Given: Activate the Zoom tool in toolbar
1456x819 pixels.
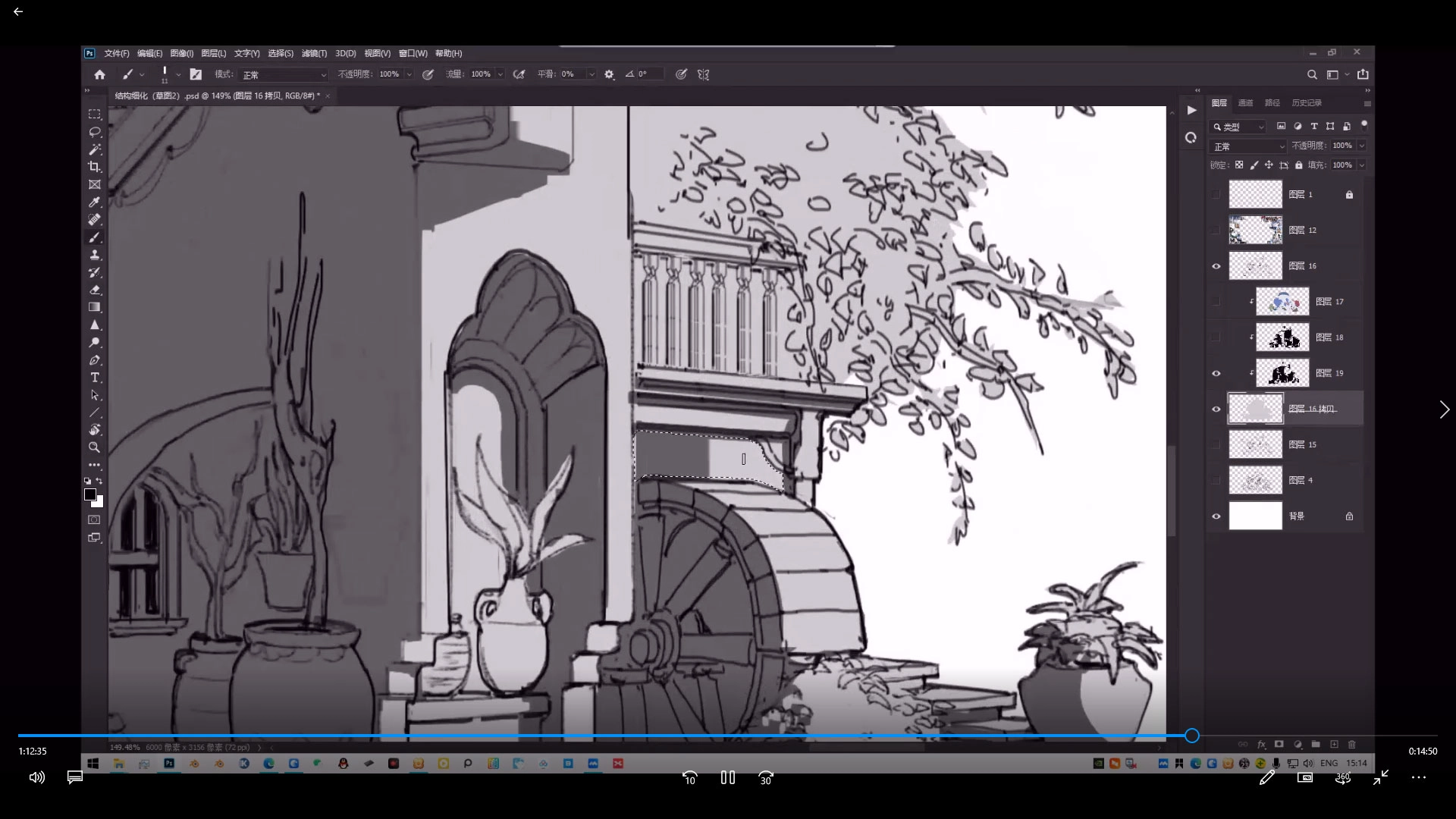Looking at the screenshot, I should coord(95,447).
